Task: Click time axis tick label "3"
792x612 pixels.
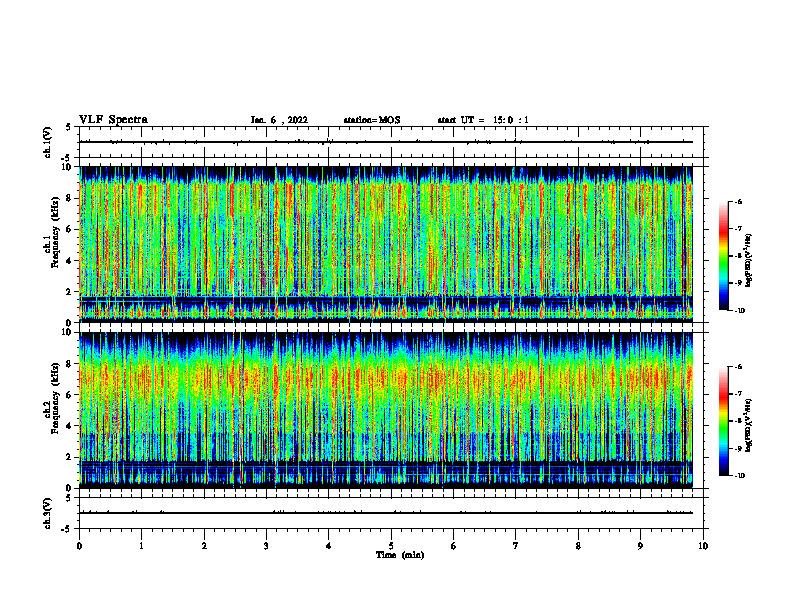Action: click(x=266, y=546)
